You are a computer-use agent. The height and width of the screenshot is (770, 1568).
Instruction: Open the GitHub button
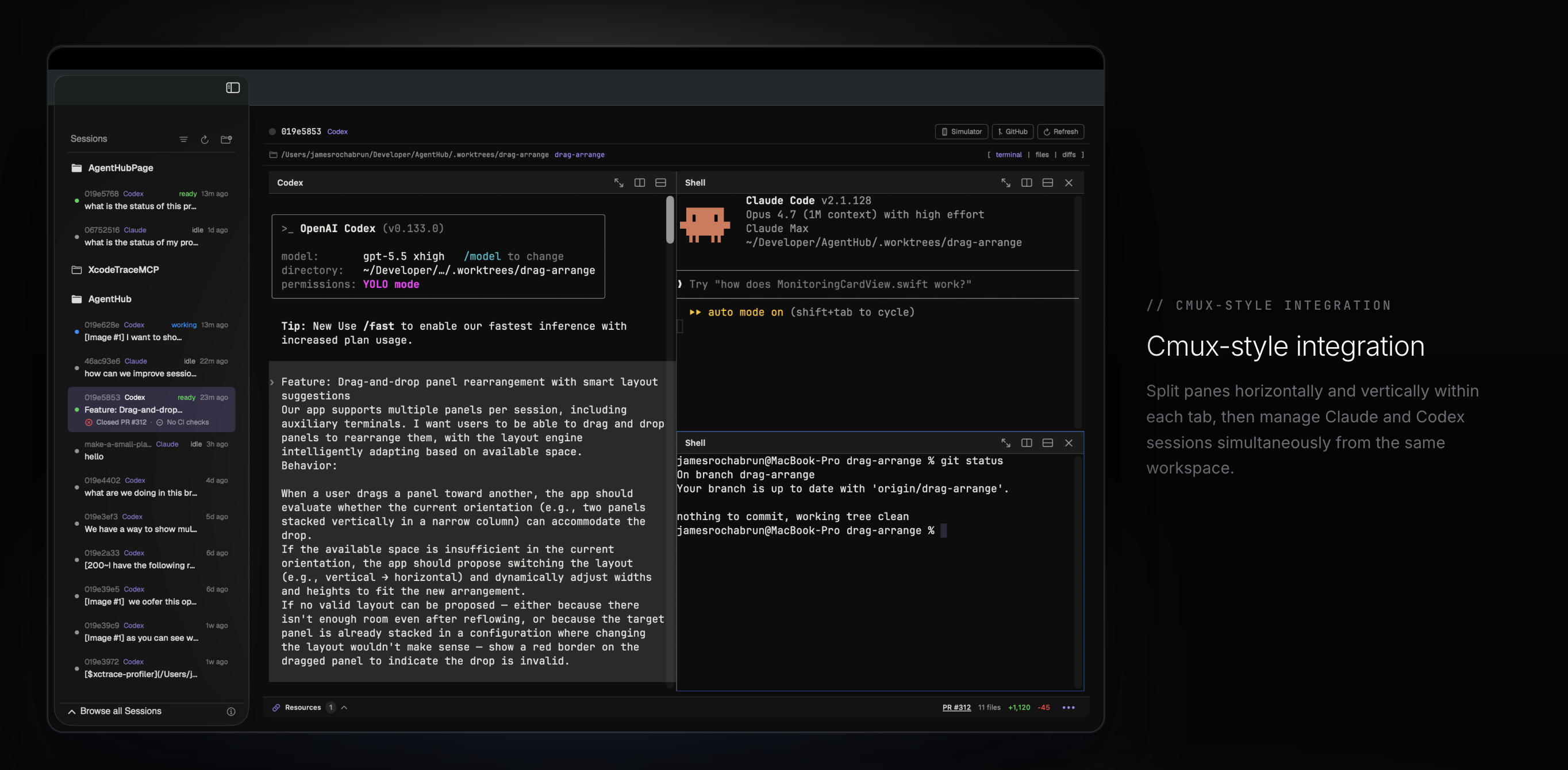tap(1012, 132)
